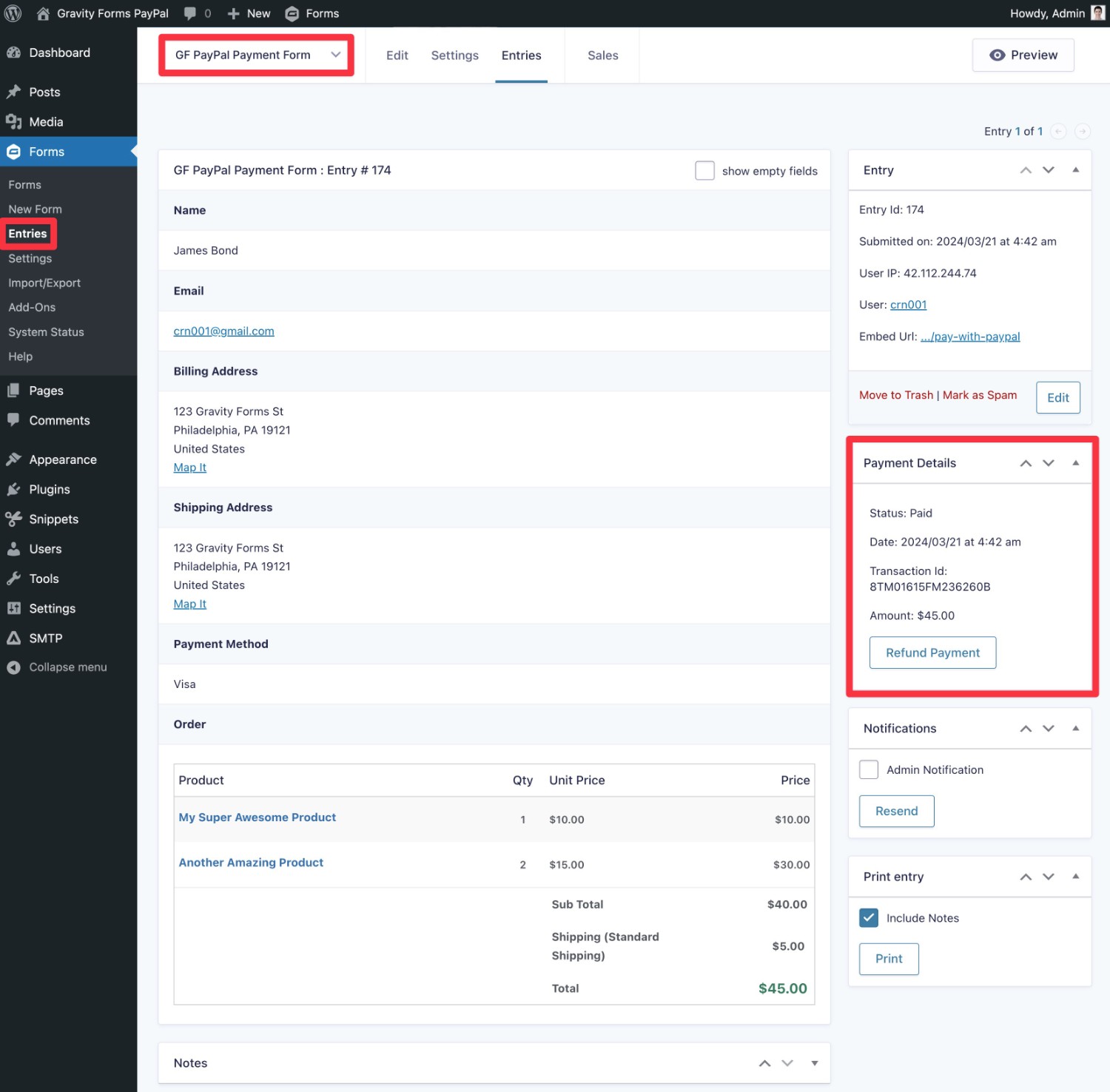Click the Mark as Spam link

coord(980,395)
